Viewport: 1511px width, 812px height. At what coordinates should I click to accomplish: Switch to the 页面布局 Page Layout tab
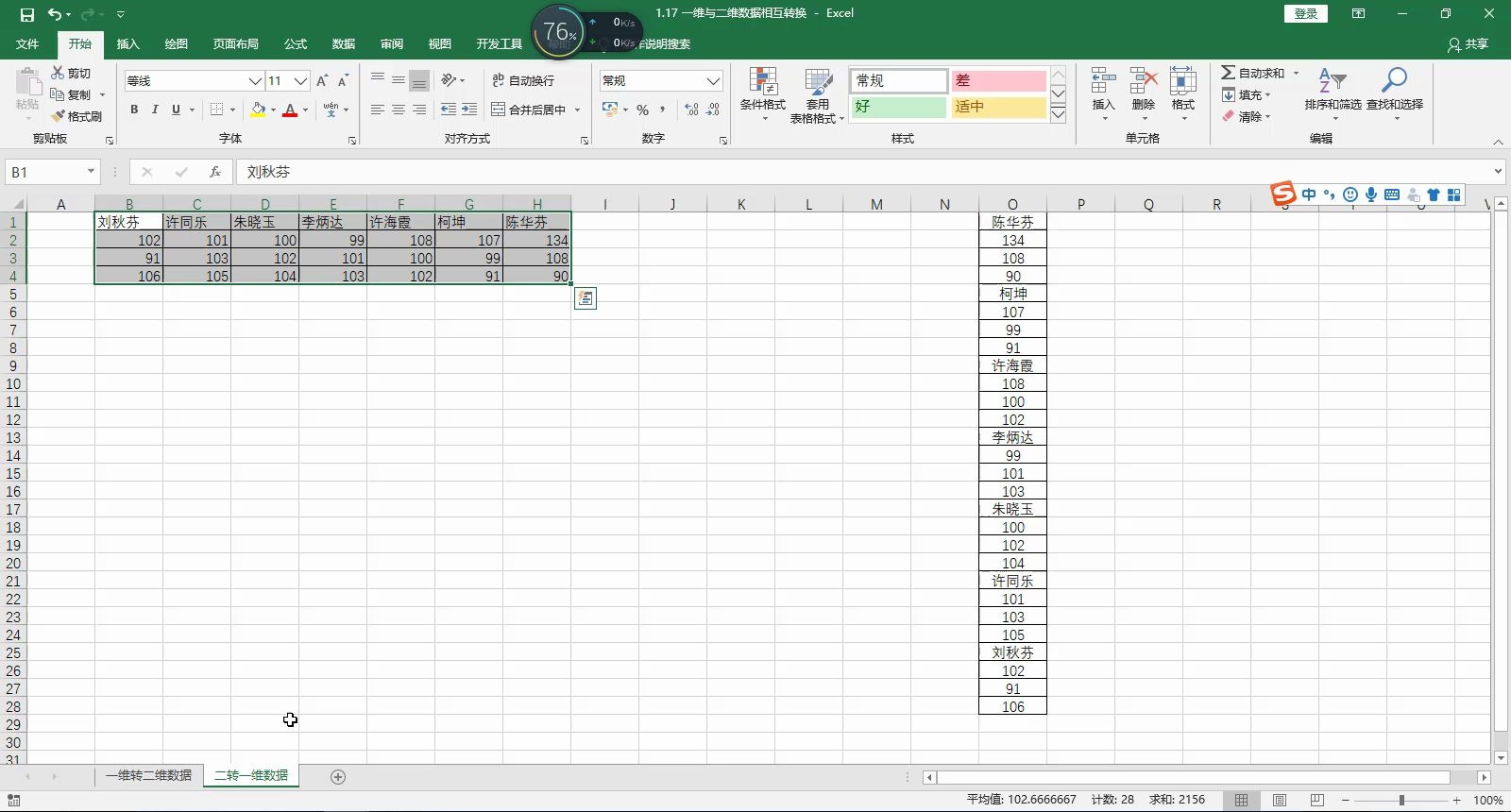[x=235, y=44]
